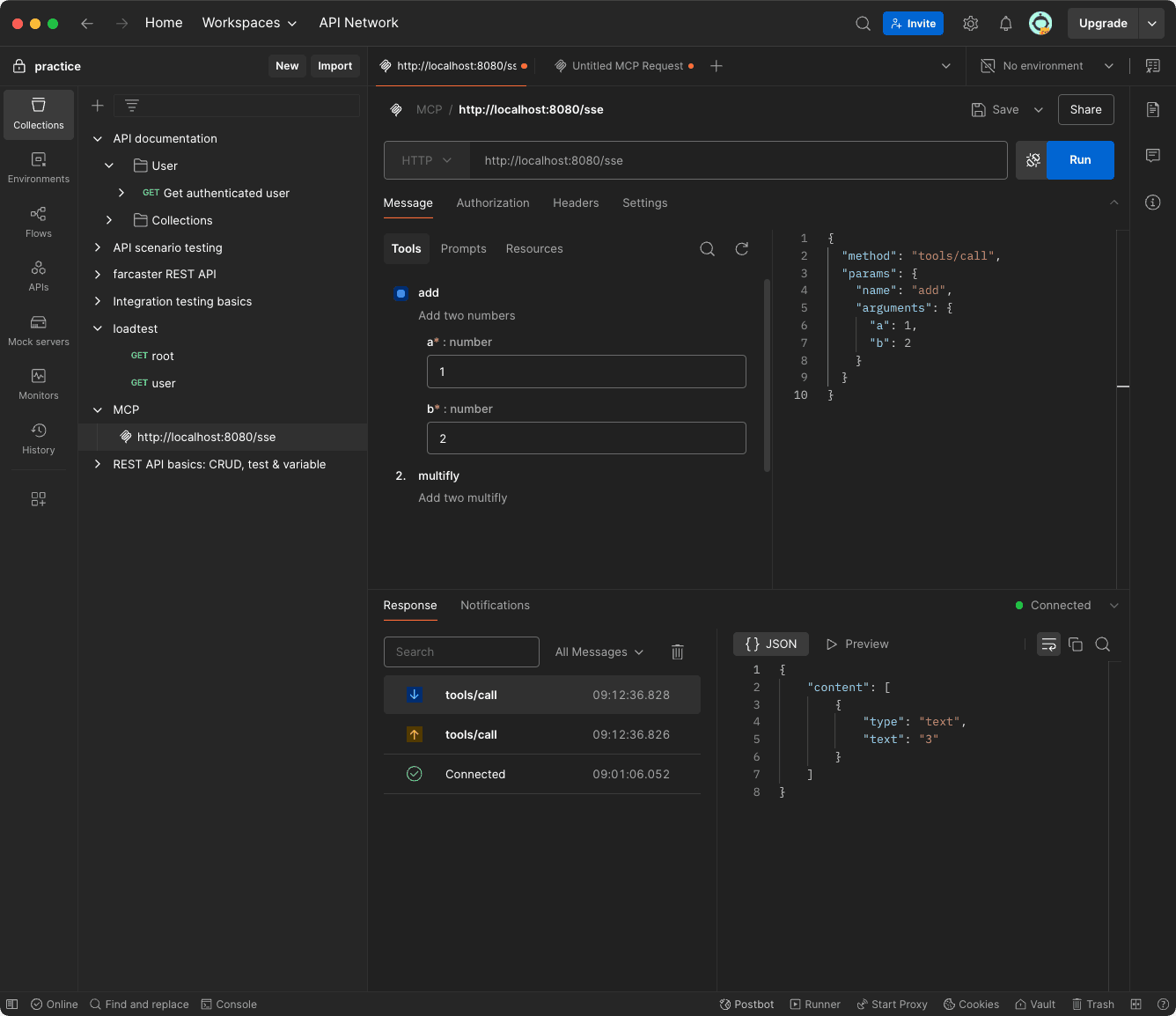The height and width of the screenshot is (1016, 1176).
Task: Clear response messages with trash icon
Action: point(678,652)
